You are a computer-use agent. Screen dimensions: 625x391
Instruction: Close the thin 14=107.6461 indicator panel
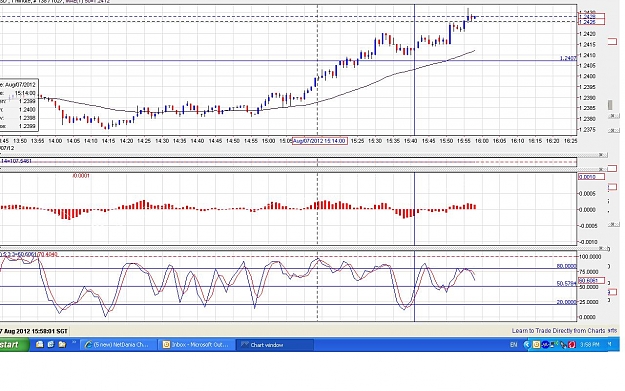[601, 154]
